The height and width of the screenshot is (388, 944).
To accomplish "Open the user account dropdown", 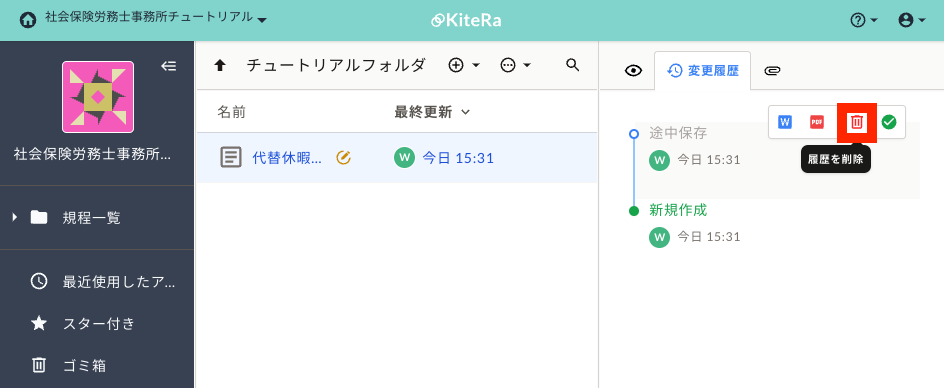I will coord(911,20).
